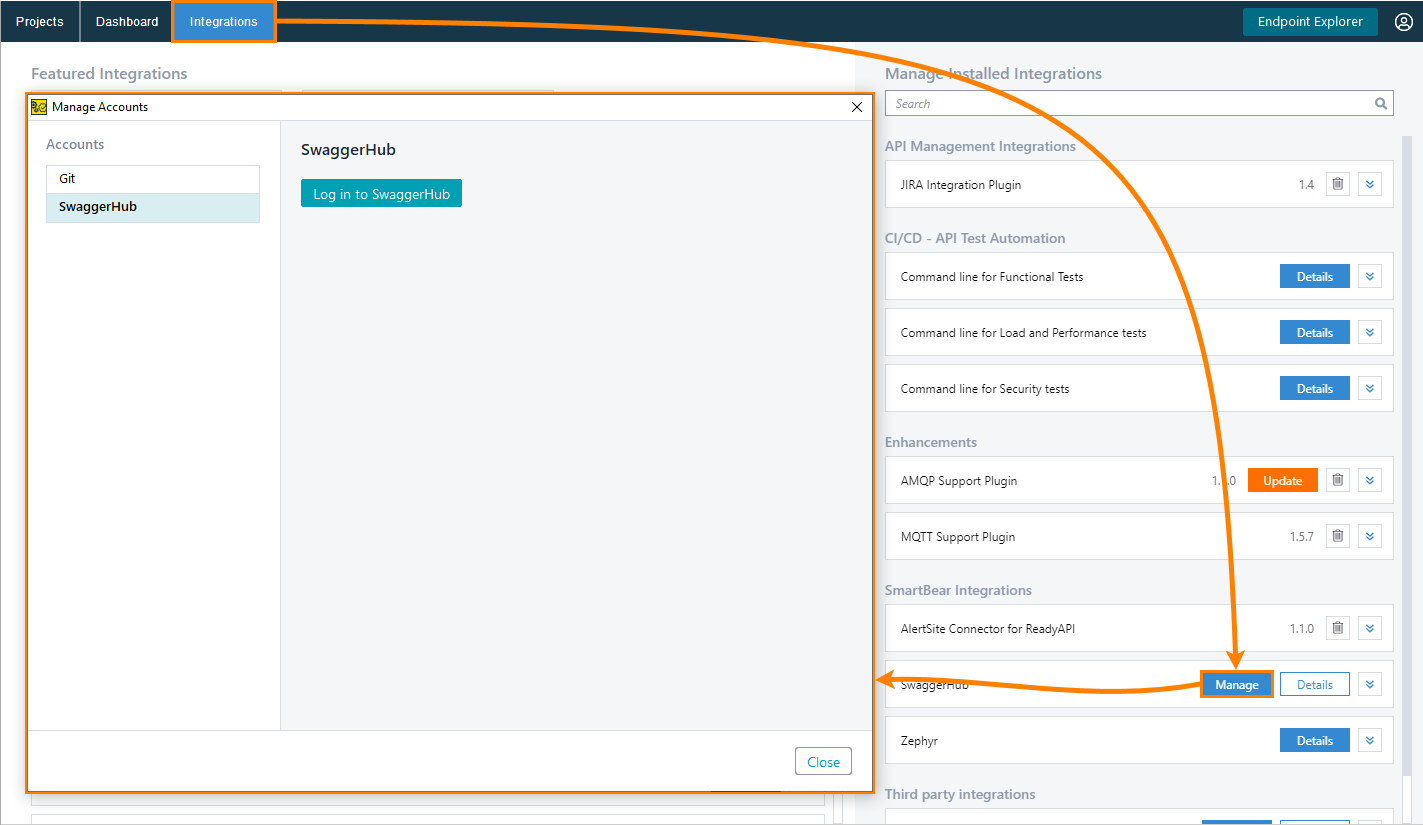Expand the AMQP Support Plugin details chevron

1370,481
